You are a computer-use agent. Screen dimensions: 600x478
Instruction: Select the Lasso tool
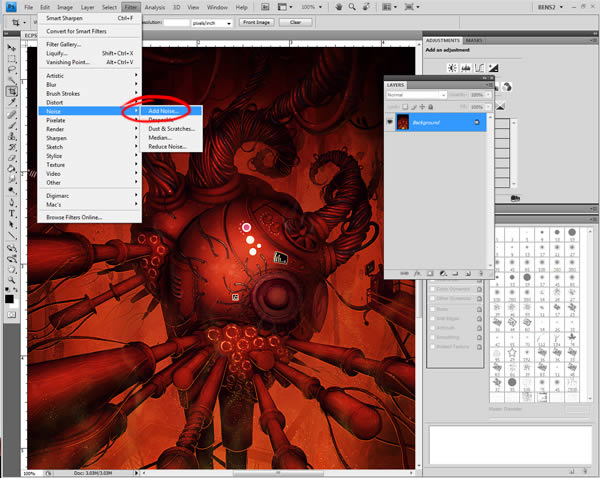pyautogui.click(x=12, y=70)
